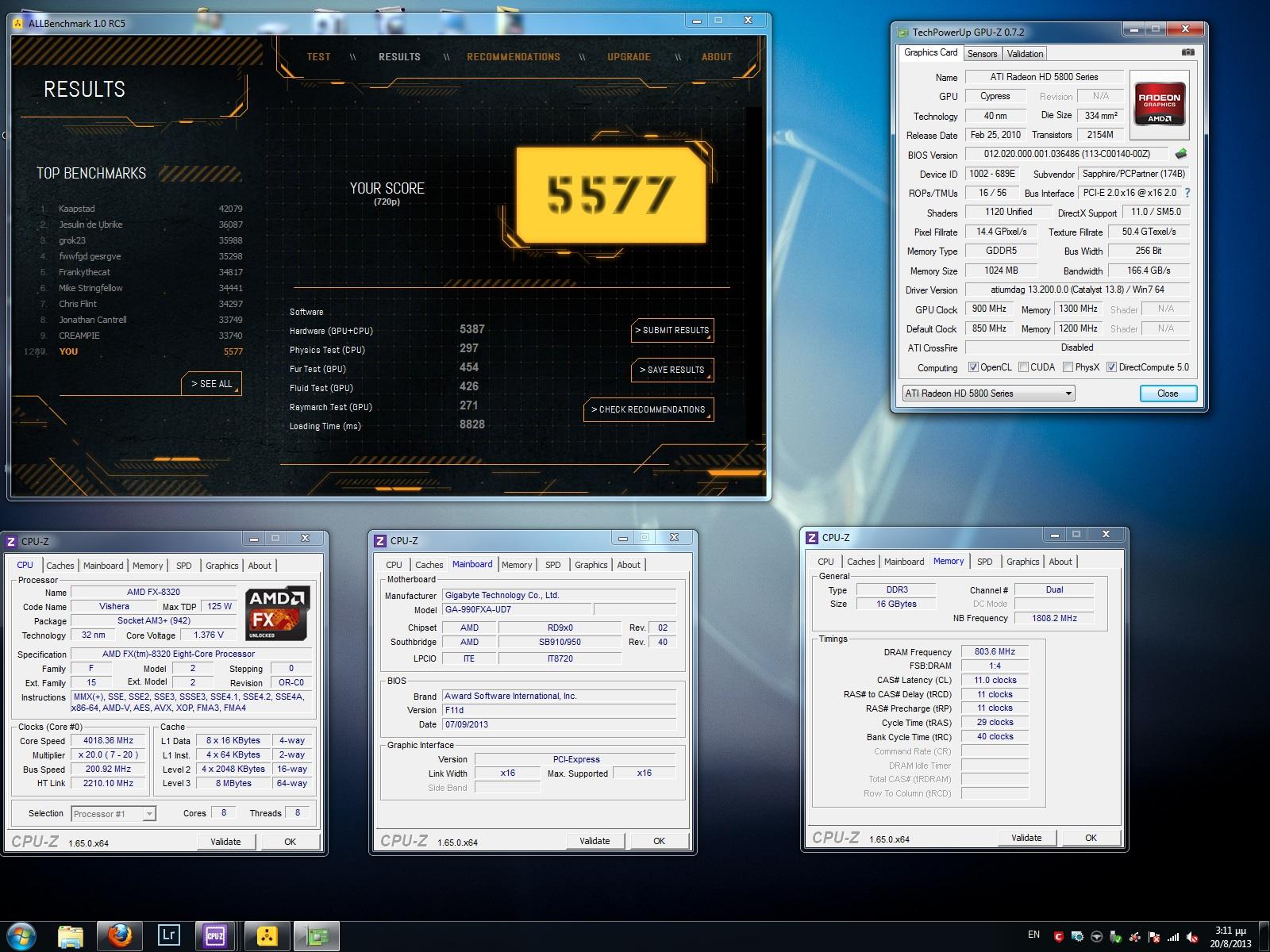The image size is (1270, 952).
Task: Check the PhysX checkbox in GPU-Z
Action: [1068, 367]
